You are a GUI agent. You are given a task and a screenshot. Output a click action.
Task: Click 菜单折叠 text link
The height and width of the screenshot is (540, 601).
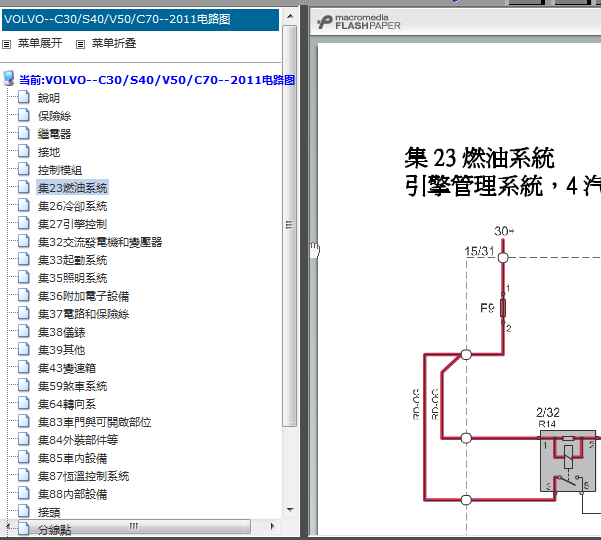click(114, 43)
